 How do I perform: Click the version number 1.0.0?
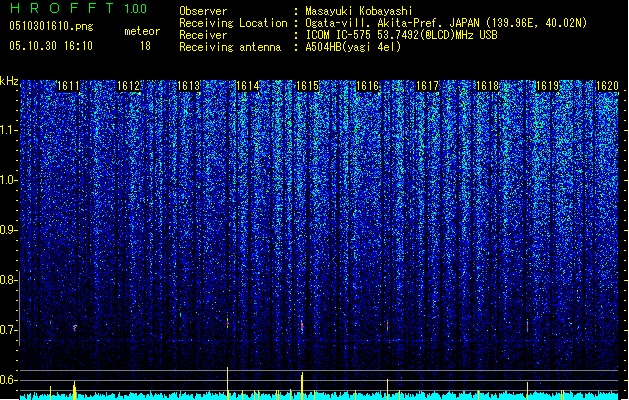(135, 8)
